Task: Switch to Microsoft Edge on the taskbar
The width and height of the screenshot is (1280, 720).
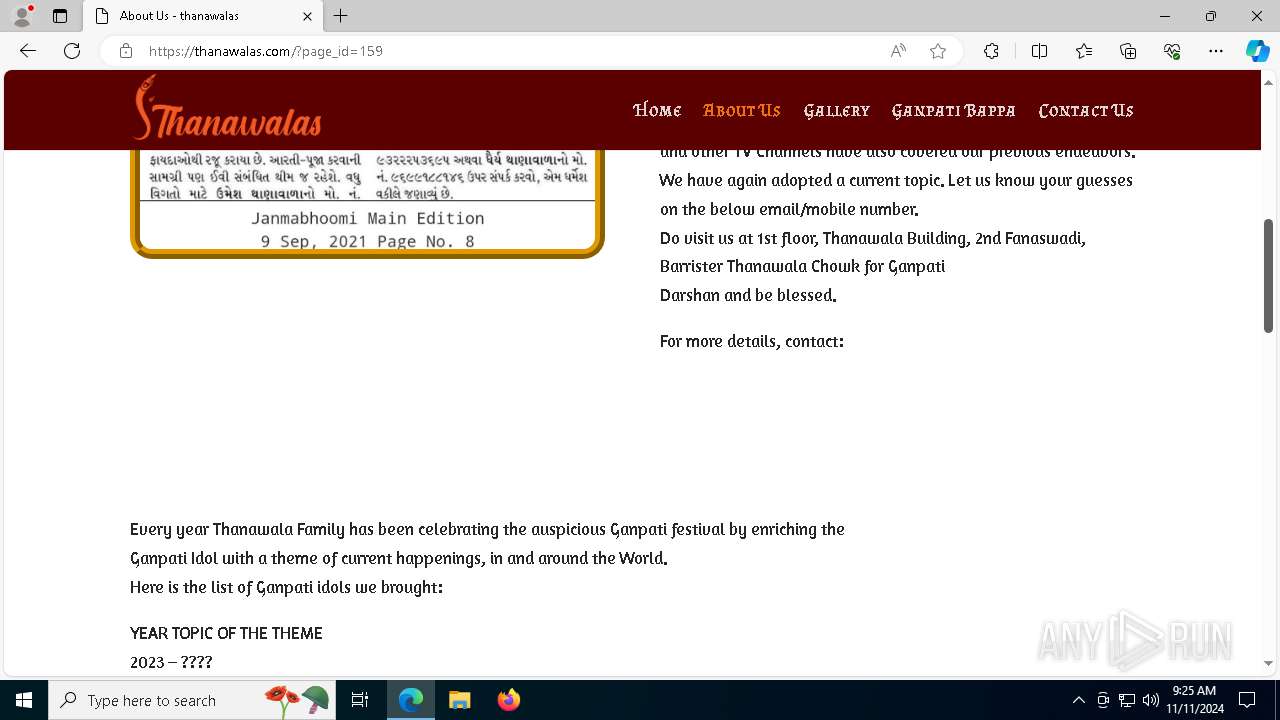Action: pyautogui.click(x=411, y=700)
